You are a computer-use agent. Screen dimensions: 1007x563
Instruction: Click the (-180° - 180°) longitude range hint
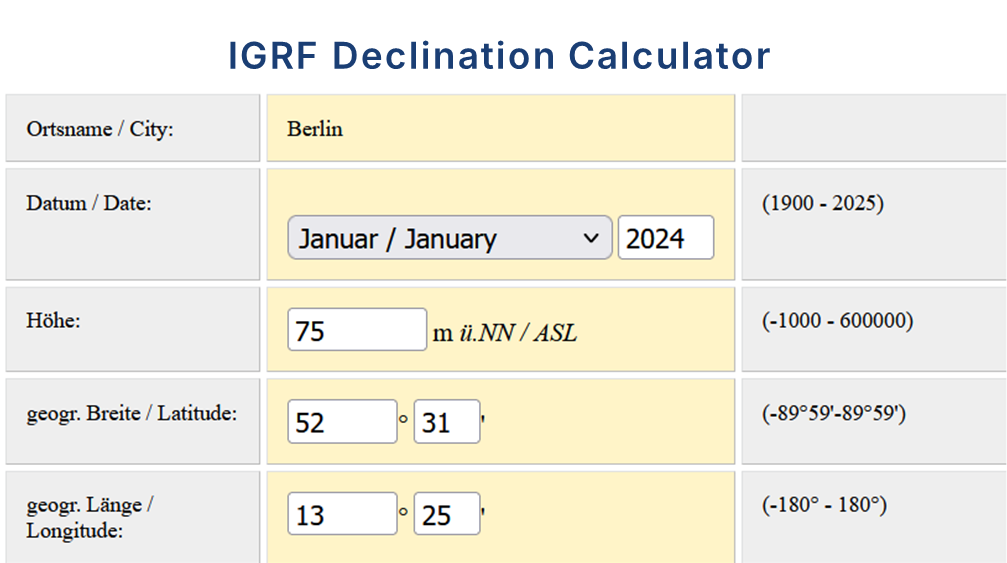coord(824,505)
